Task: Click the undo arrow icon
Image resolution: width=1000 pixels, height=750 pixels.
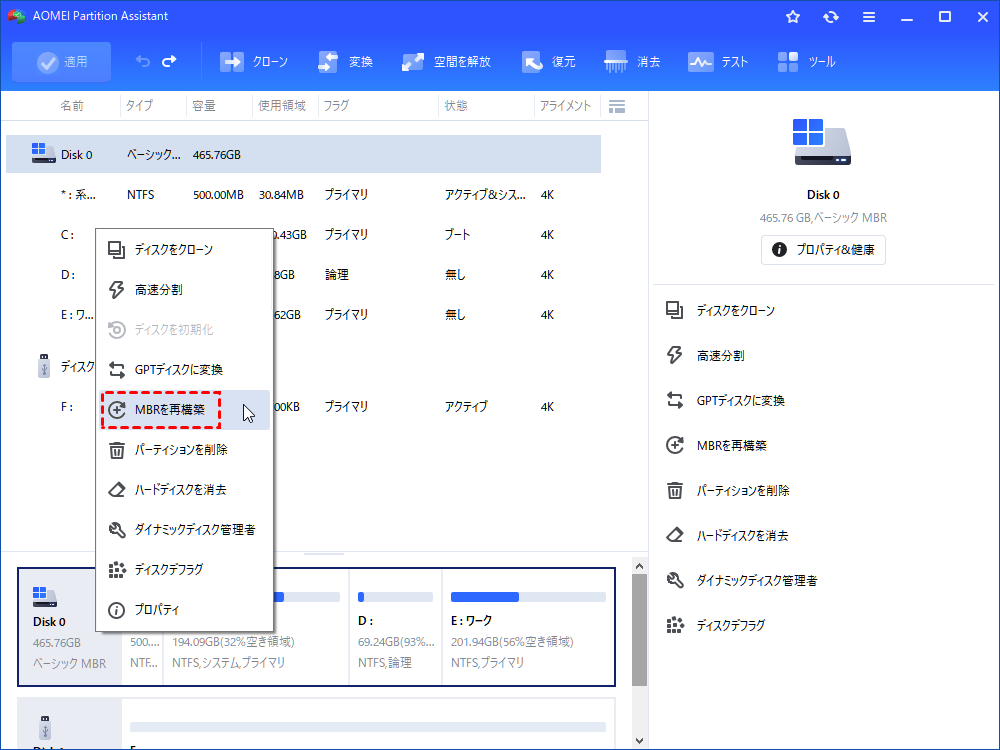Action: [x=142, y=61]
